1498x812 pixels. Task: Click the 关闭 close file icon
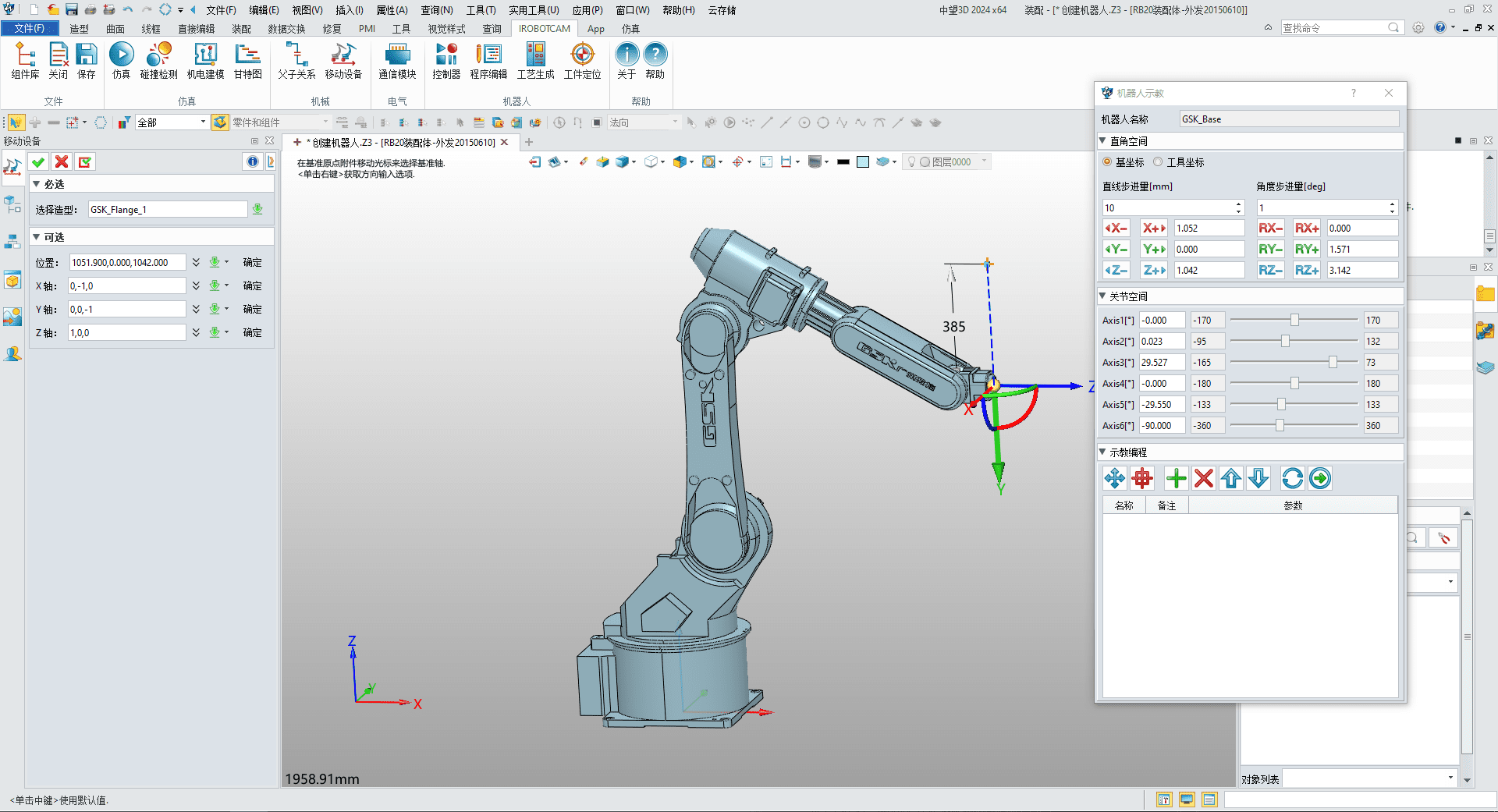pos(58,61)
